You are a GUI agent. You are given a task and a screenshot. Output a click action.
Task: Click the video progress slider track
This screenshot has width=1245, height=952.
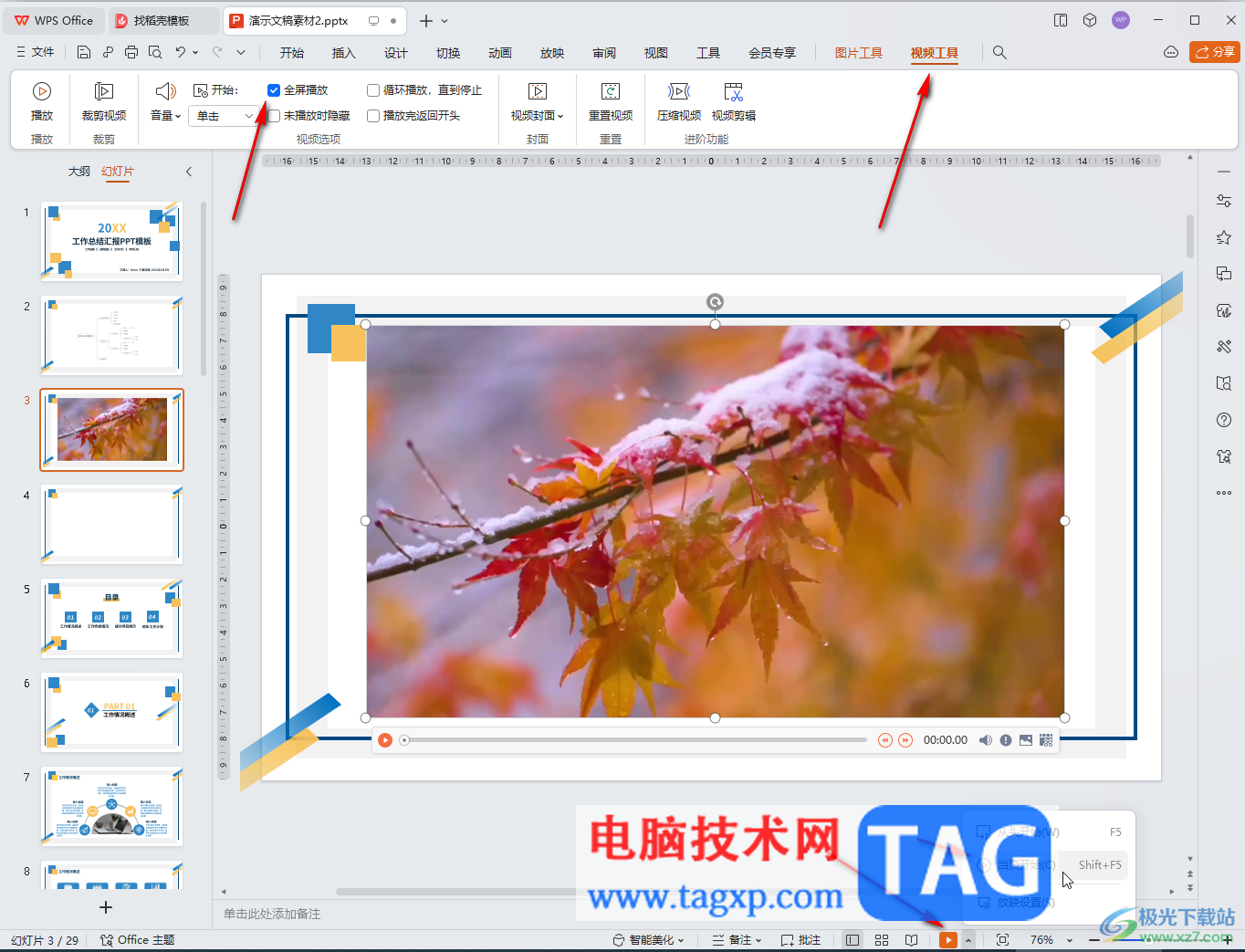coord(634,740)
